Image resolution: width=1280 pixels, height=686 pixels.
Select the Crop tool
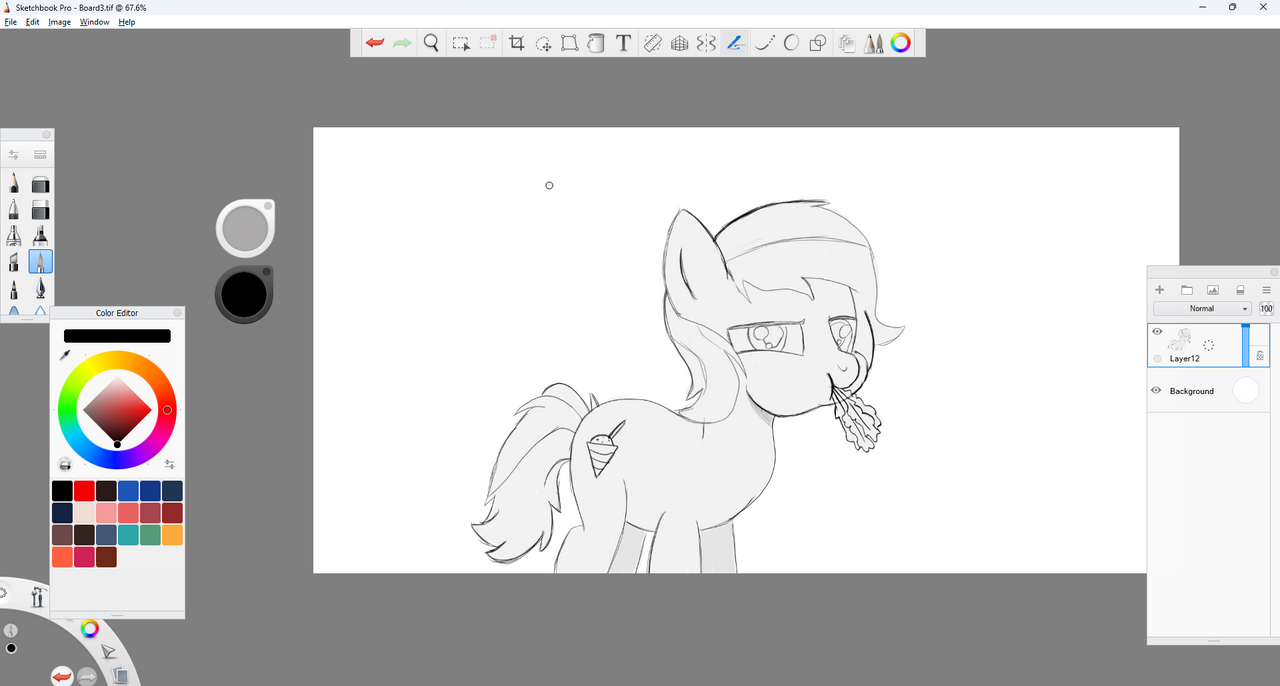pyautogui.click(x=517, y=43)
